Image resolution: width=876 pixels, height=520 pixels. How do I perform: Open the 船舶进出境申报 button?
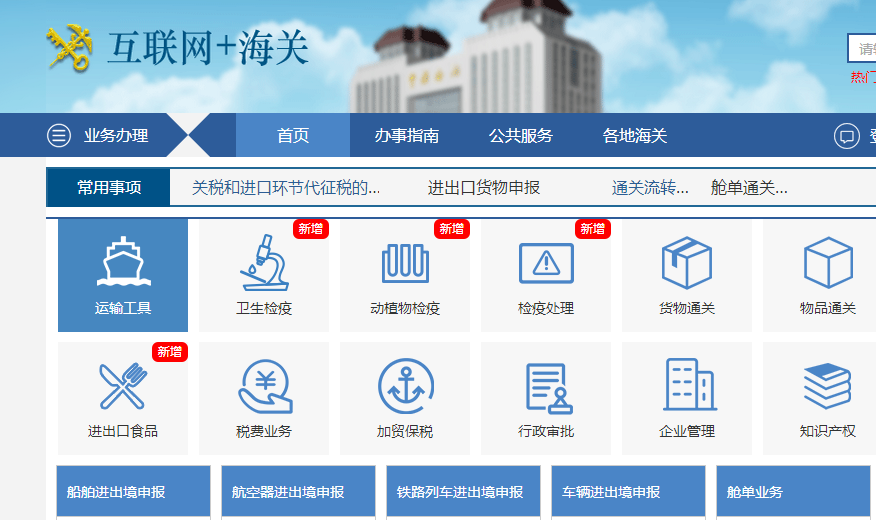[x=134, y=492]
